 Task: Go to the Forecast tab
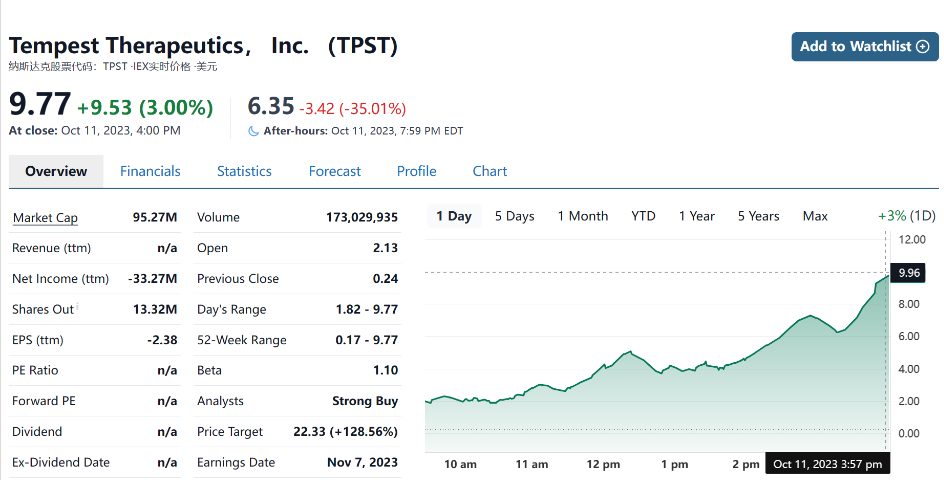point(334,171)
